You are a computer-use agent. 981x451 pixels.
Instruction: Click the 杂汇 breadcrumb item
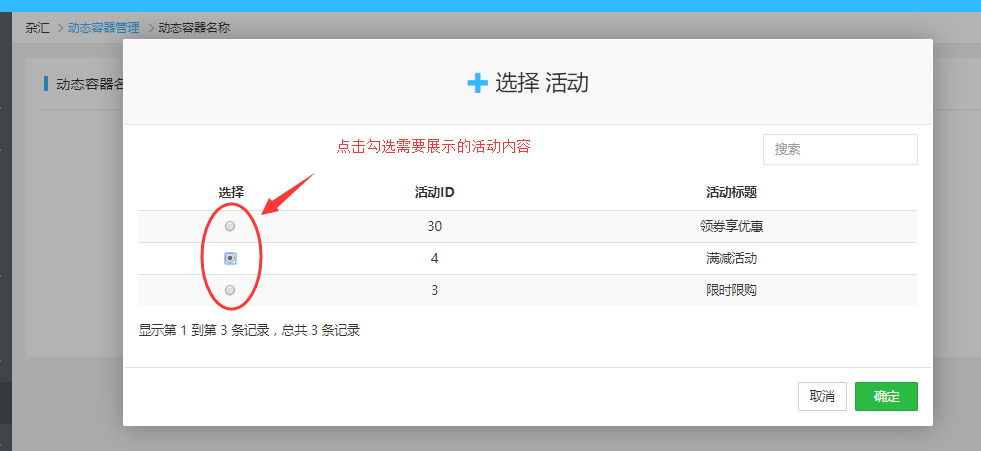click(38, 27)
